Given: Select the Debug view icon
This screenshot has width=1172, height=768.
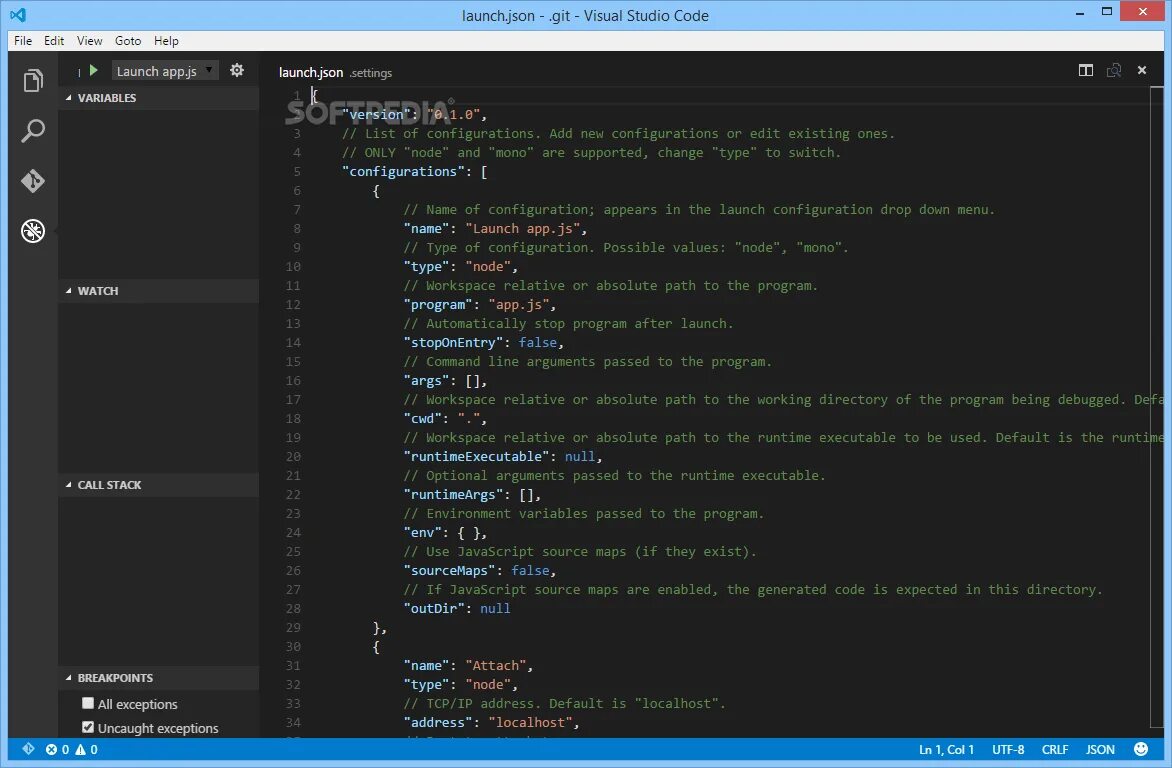Looking at the screenshot, I should point(33,231).
